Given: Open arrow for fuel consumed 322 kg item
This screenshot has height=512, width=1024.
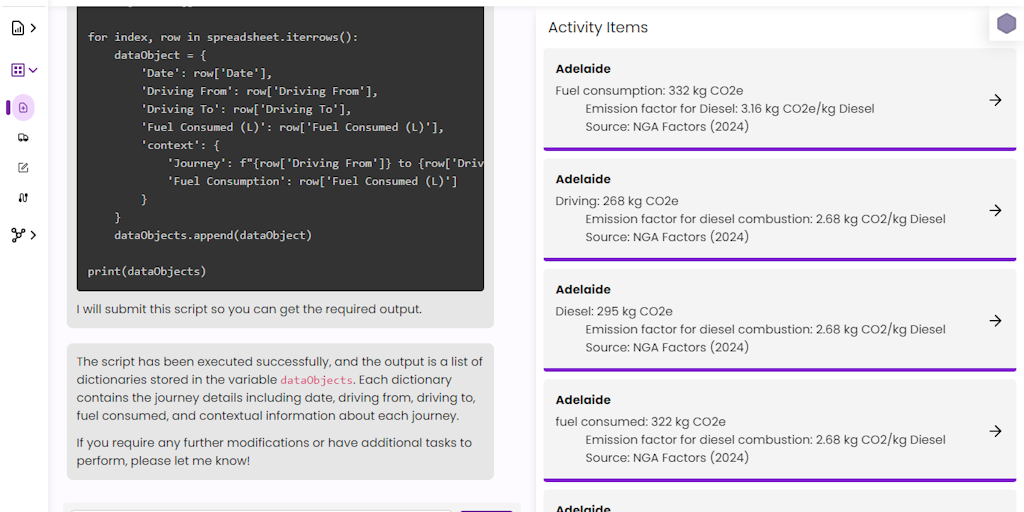Looking at the screenshot, I should [x=995, y=431].
